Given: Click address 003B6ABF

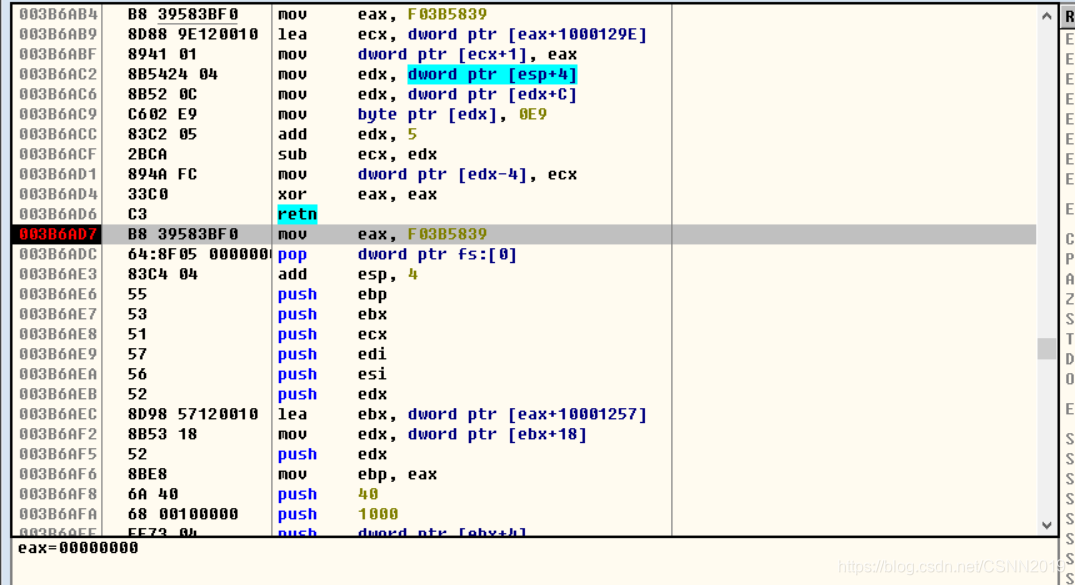Looking at the screenshot, I should (58, 54).
